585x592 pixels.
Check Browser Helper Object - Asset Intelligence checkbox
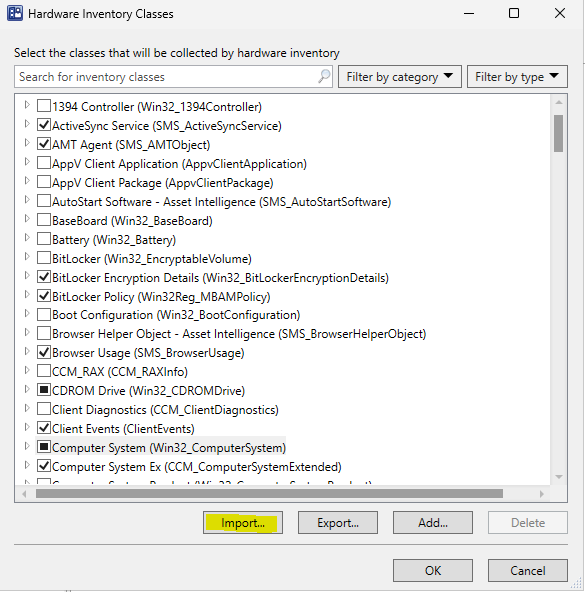[x=44, y=333]
